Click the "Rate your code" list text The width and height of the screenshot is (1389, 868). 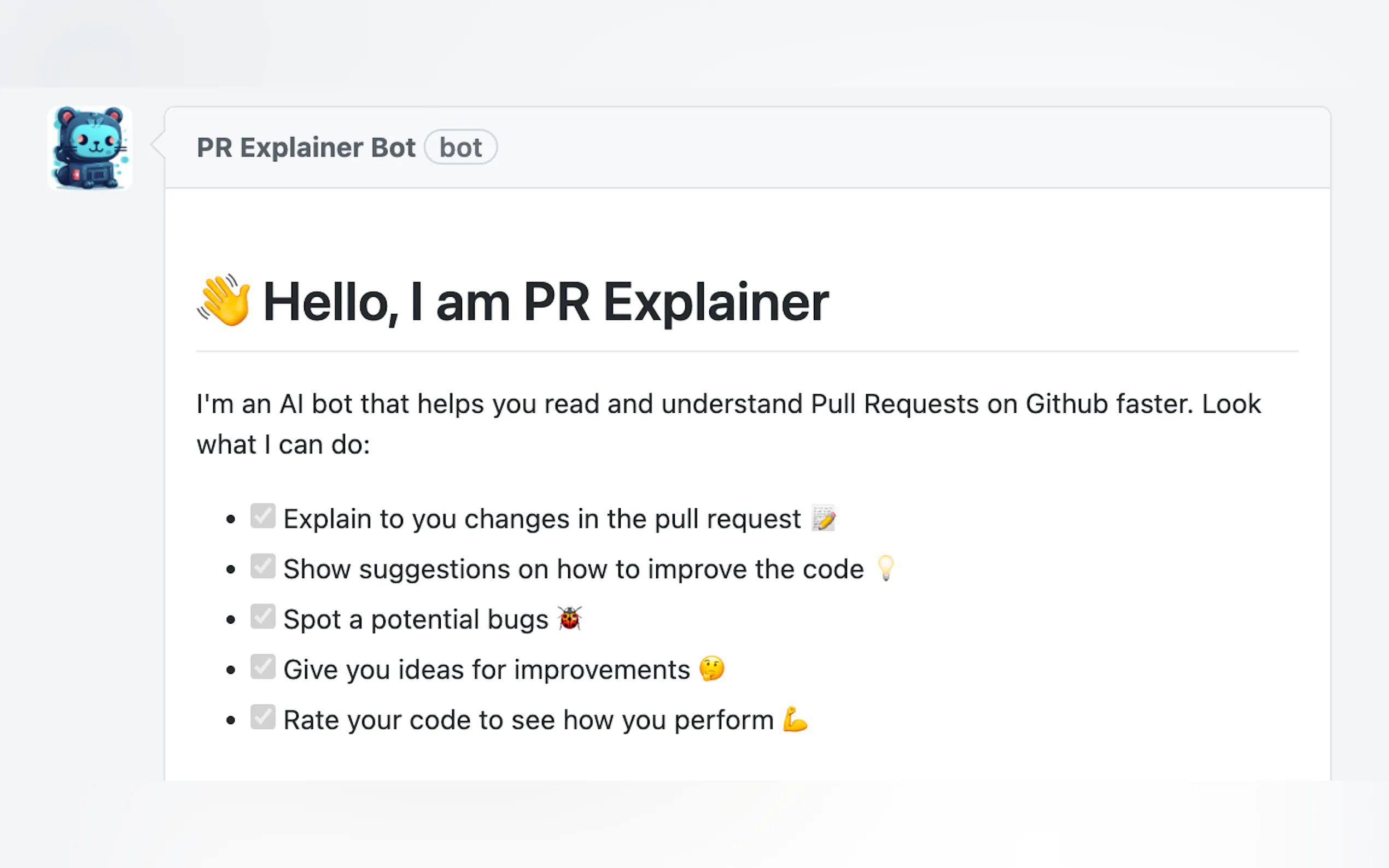(x=528, y=720)
